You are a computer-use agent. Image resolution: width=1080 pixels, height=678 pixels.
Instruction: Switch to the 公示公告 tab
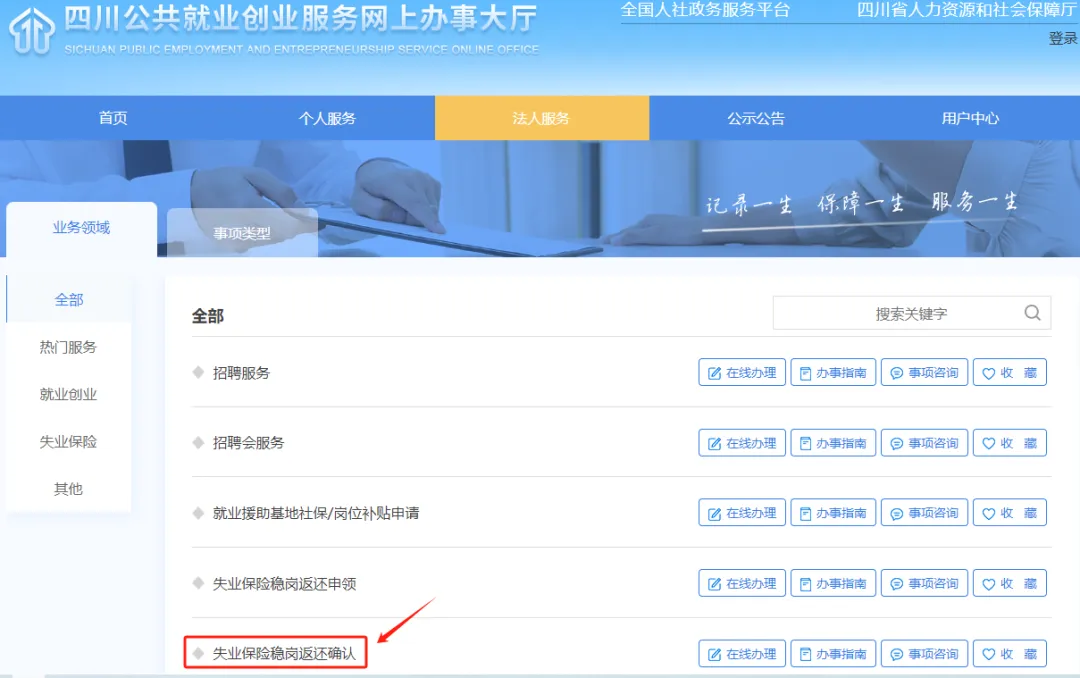tap(757, 117)
